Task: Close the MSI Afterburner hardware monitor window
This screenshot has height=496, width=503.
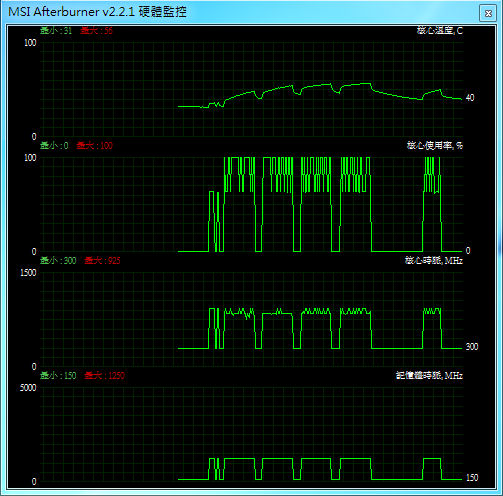Action: tap(488, 13)
